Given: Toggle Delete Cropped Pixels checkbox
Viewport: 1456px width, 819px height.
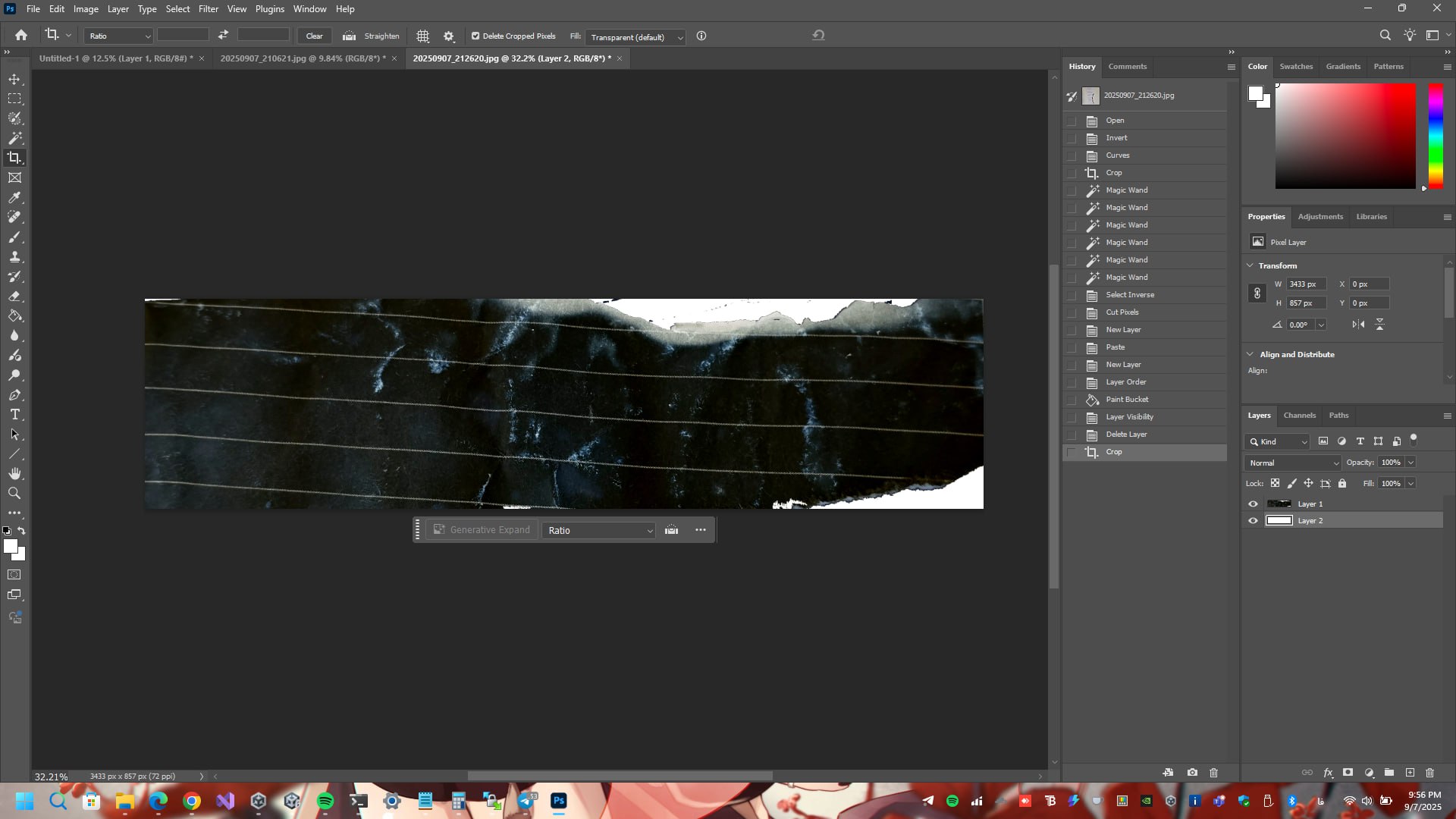Looking at the screenshot, I should tap(475, 36).
